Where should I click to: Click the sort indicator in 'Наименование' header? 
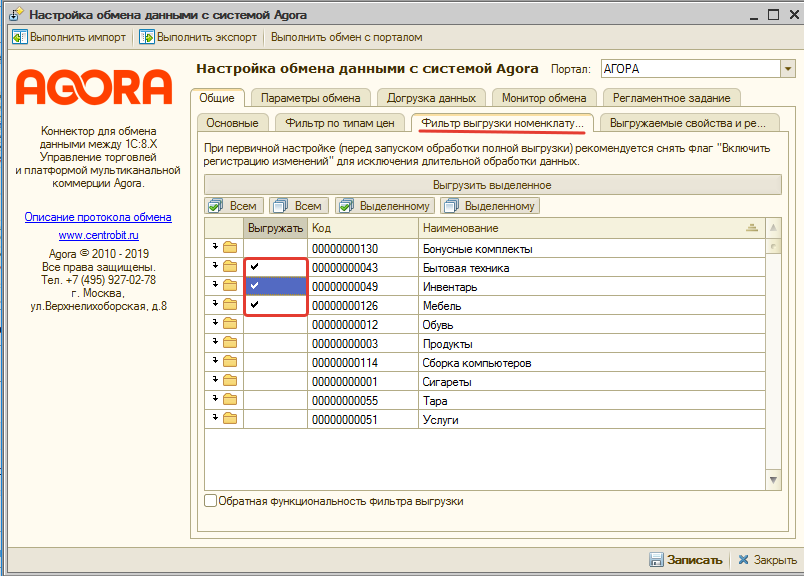pyautogui.click(x=751, y=228)
